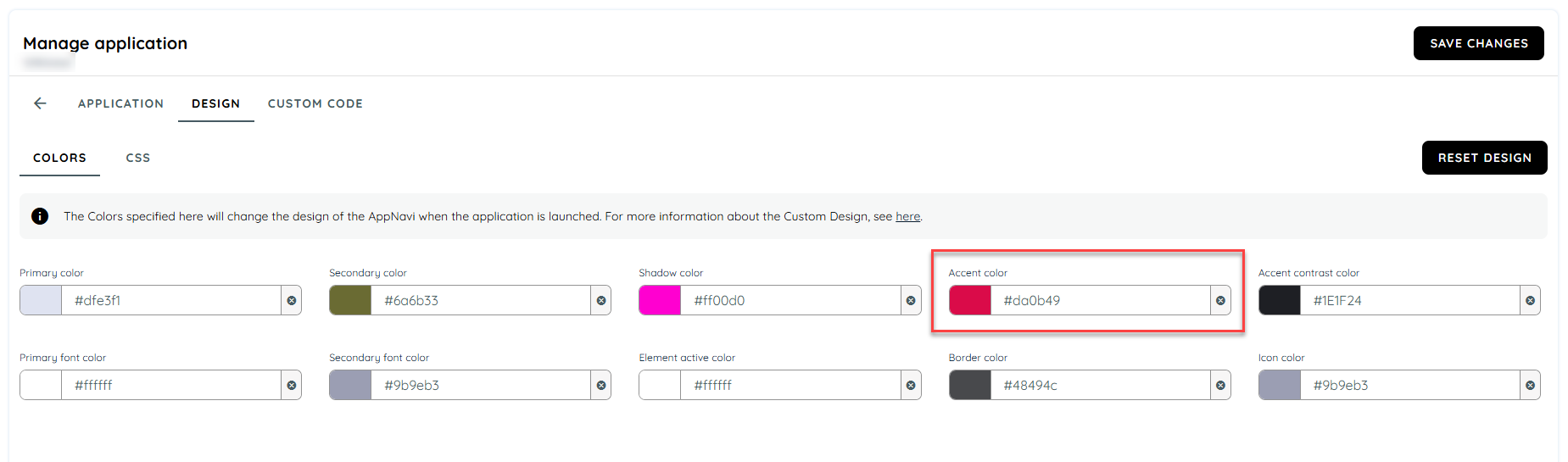Click the Primary font color text field

171,385
